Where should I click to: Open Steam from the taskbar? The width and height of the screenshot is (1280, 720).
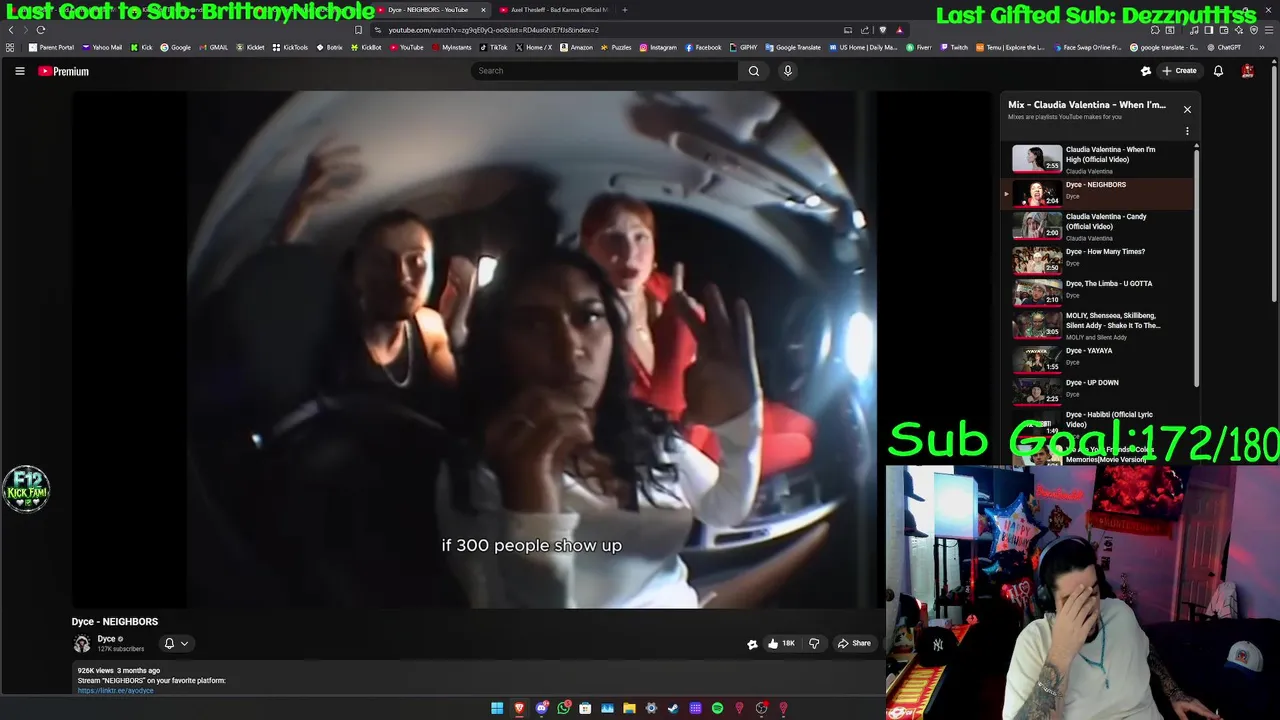673,708
